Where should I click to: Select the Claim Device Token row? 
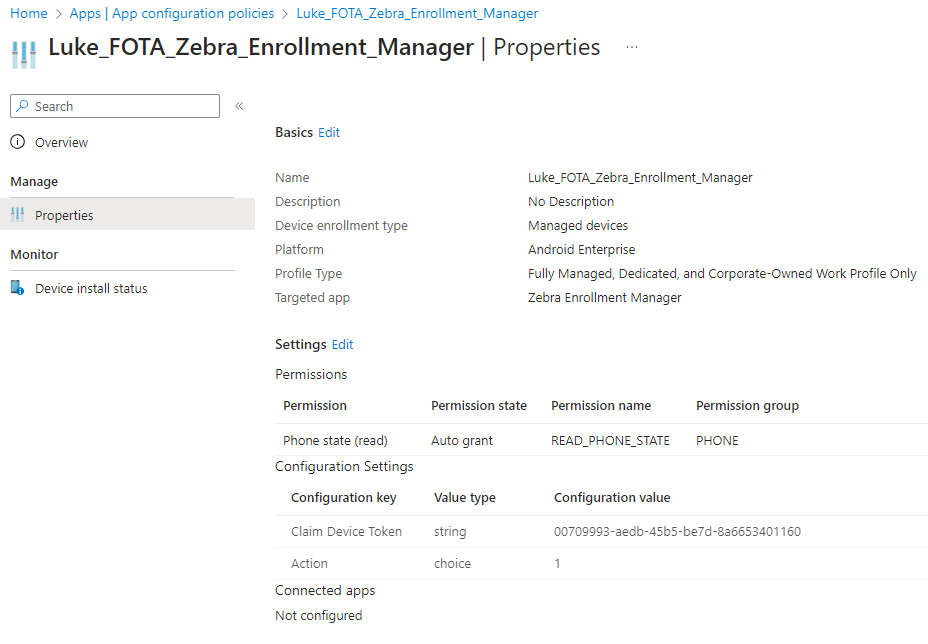[346, 531]
